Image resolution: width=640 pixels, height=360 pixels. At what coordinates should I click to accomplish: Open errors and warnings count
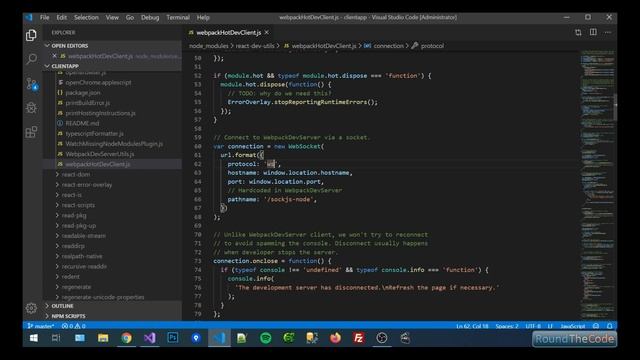74,326
